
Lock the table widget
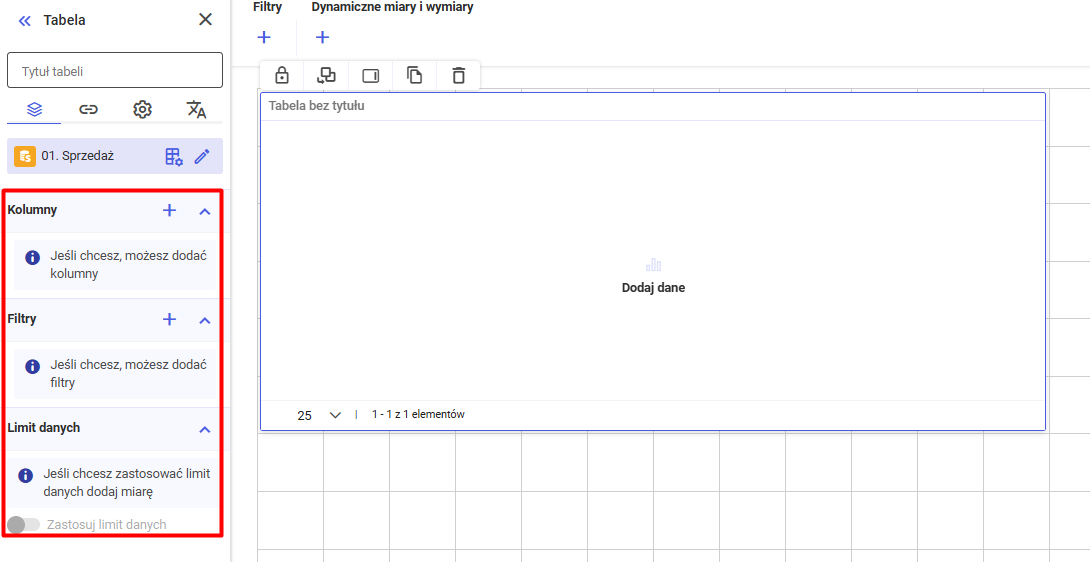point(282,74)
